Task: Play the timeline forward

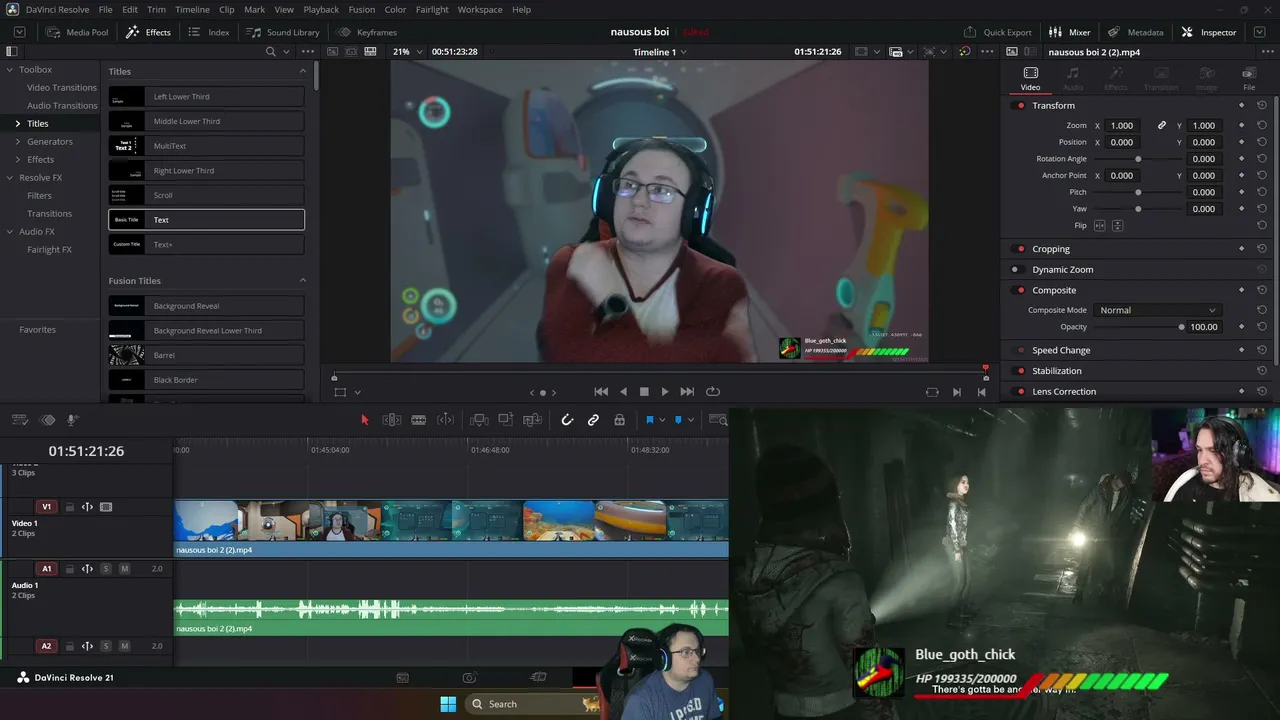Action: 665,392
